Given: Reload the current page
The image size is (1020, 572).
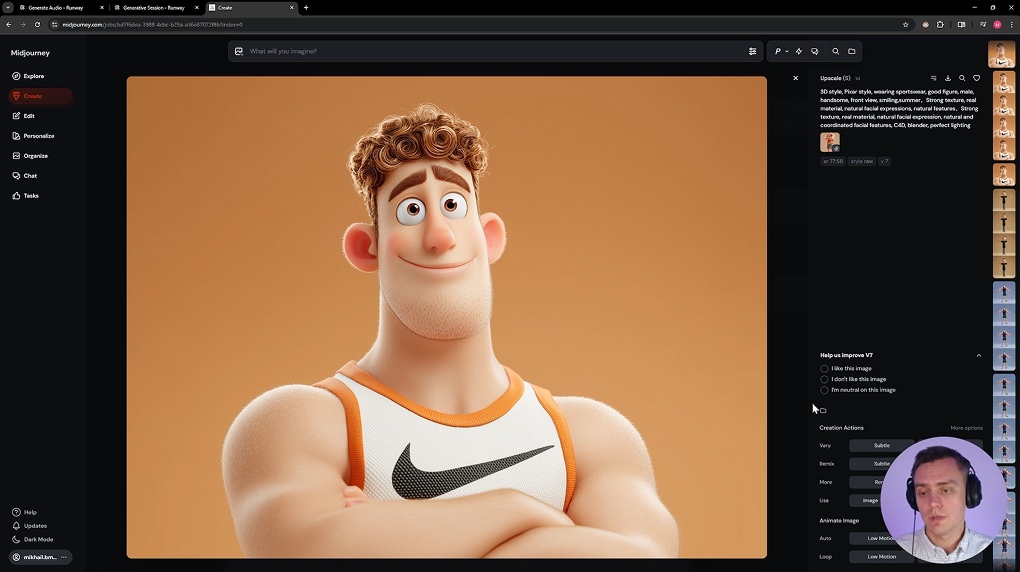Looking at the screenshot, I should (37, 25).
